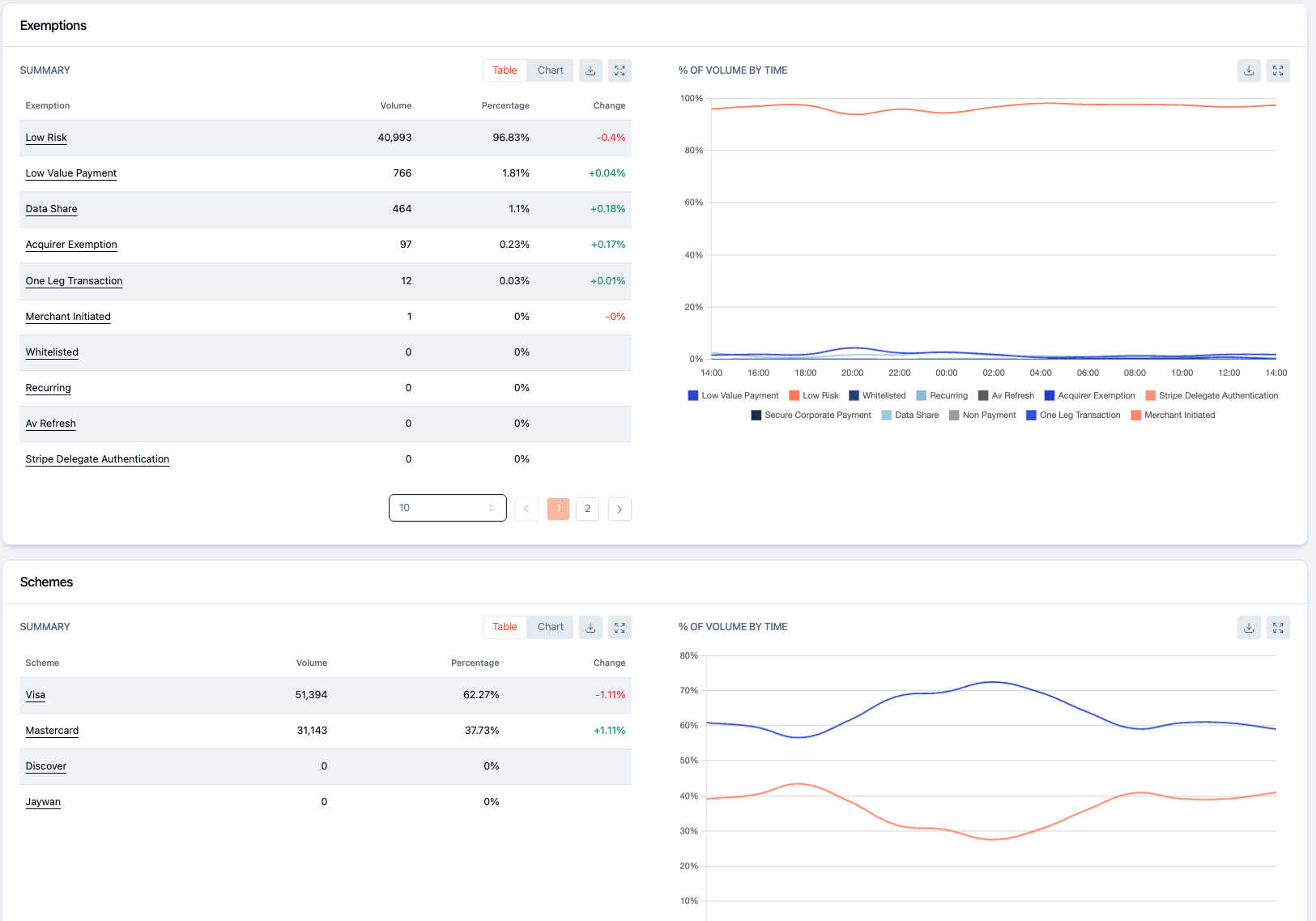This screenshot has height=921, width=1316.
Task: Switch Schemes summary to Chart view
Action: click(x=551, y=627)
